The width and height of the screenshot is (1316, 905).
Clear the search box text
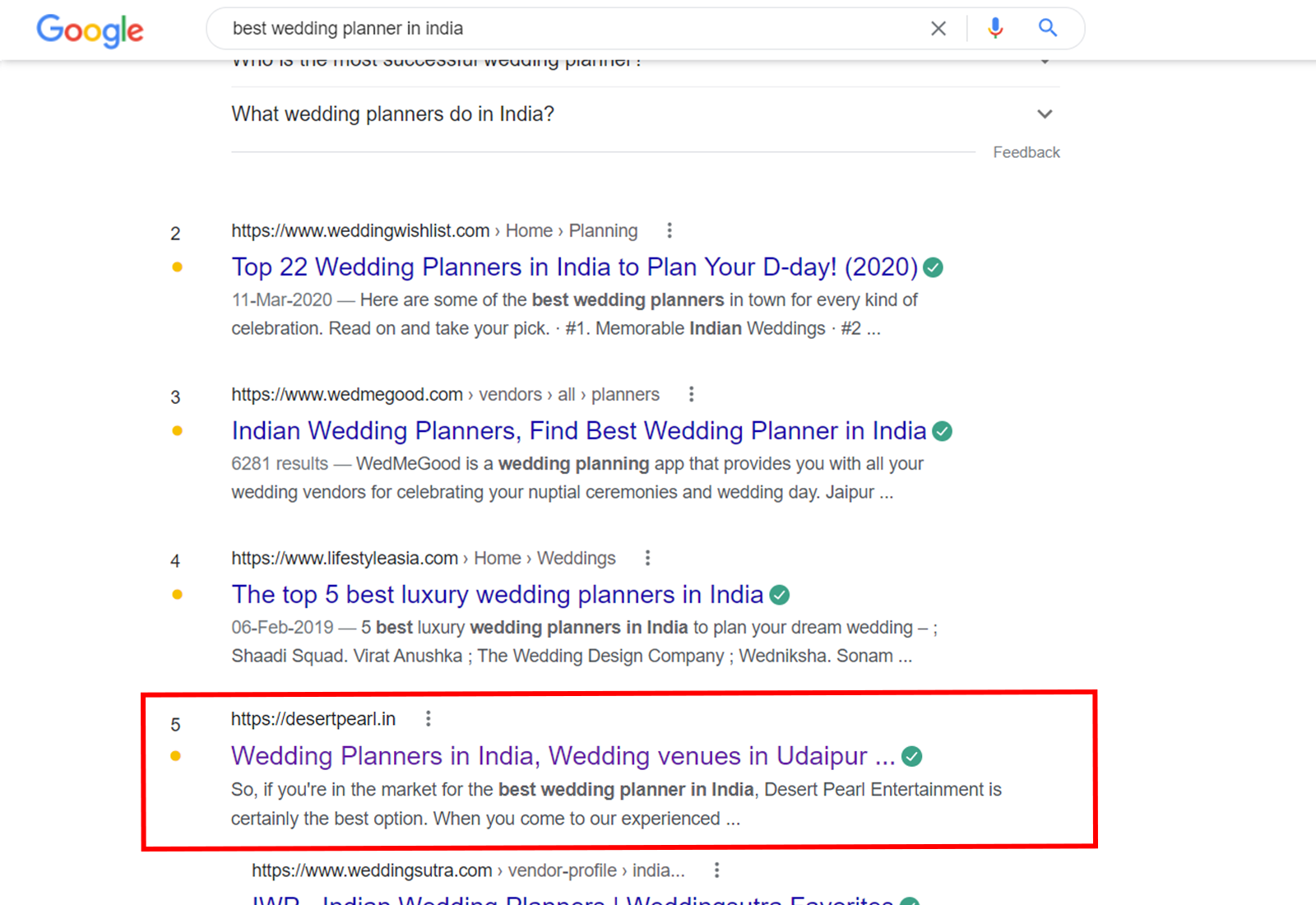tap(938, 29)
